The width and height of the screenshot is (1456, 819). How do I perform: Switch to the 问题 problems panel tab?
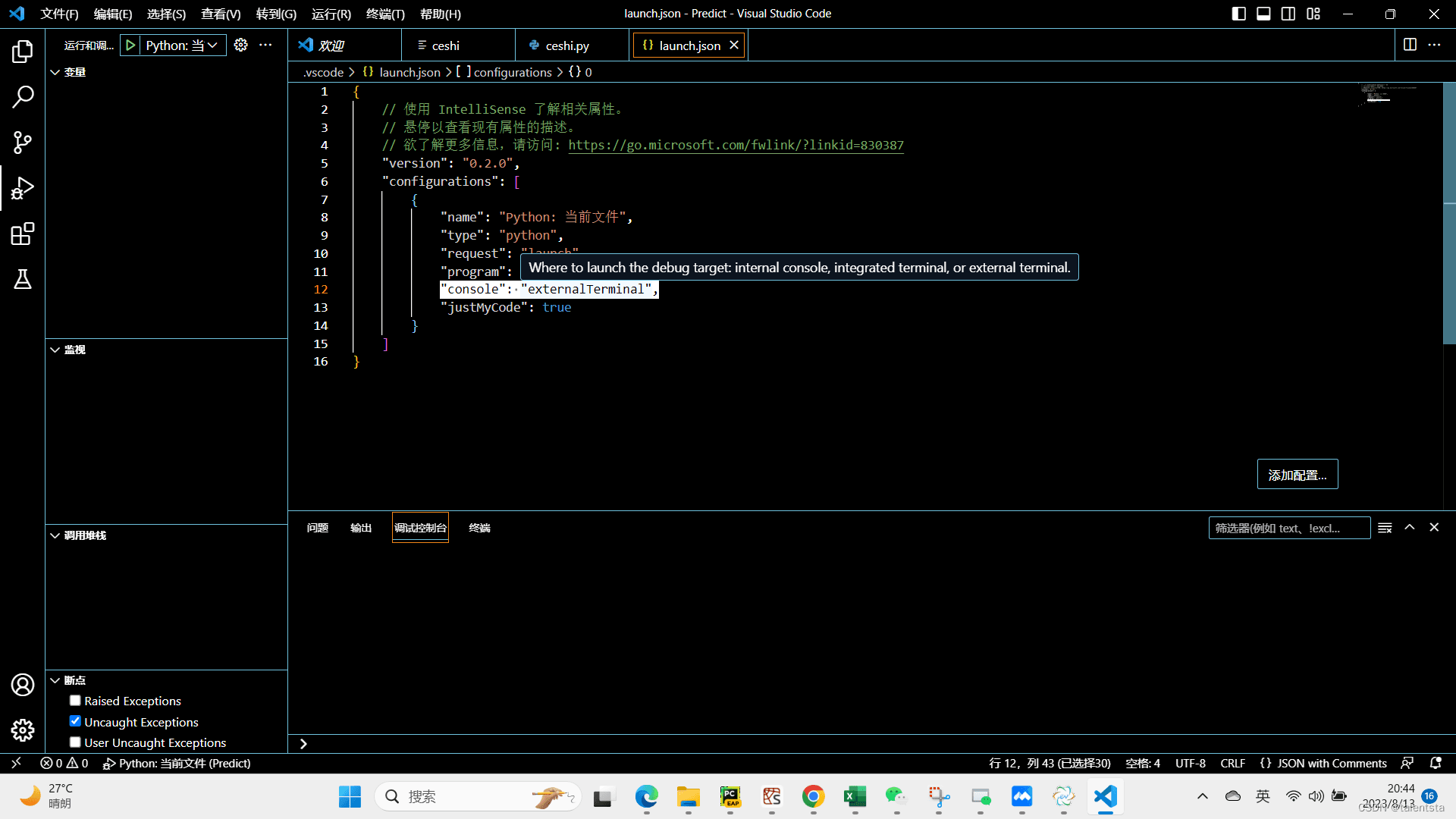coord(318,528)
